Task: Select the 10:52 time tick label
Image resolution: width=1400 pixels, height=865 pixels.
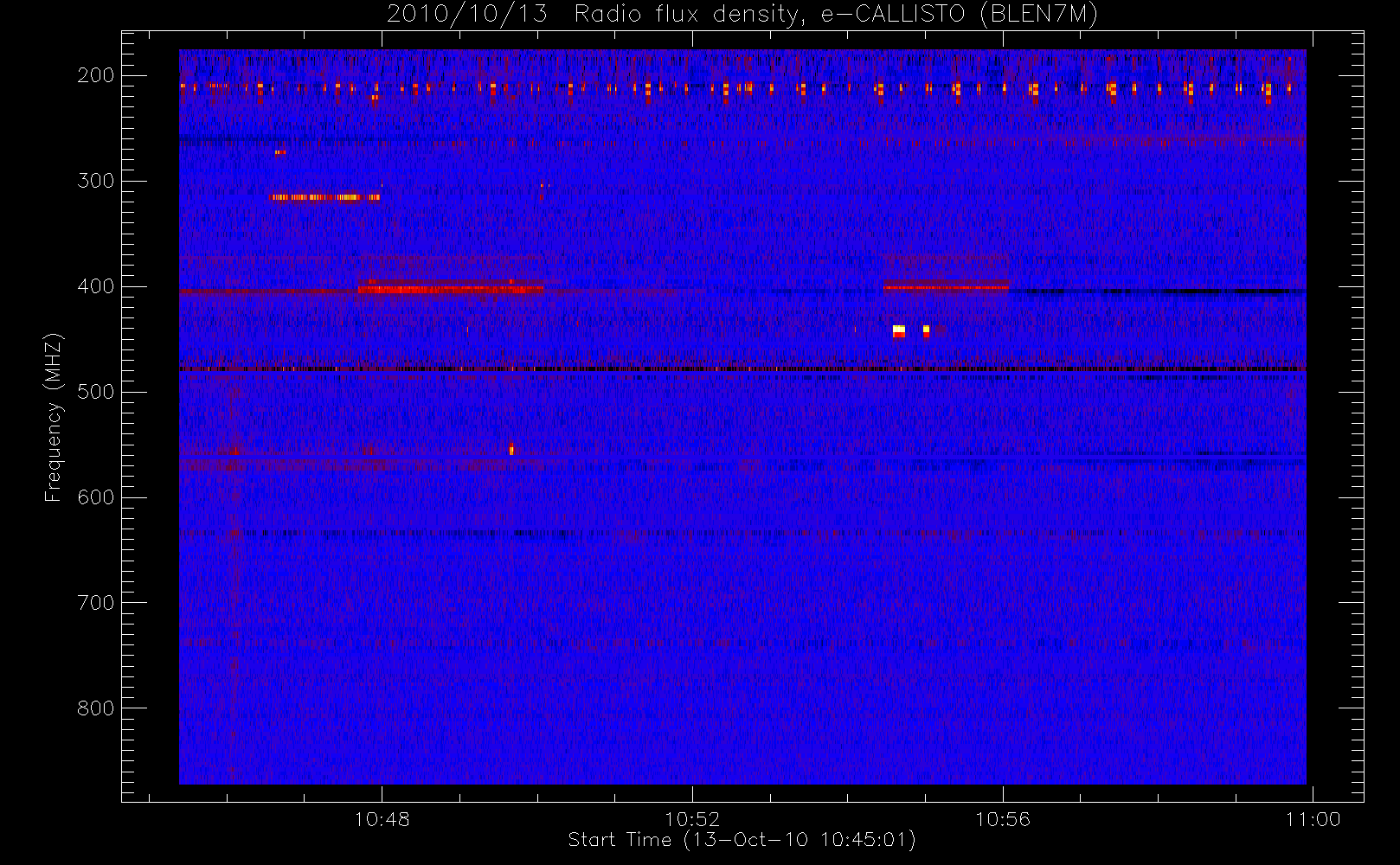Action: [692, 819]
